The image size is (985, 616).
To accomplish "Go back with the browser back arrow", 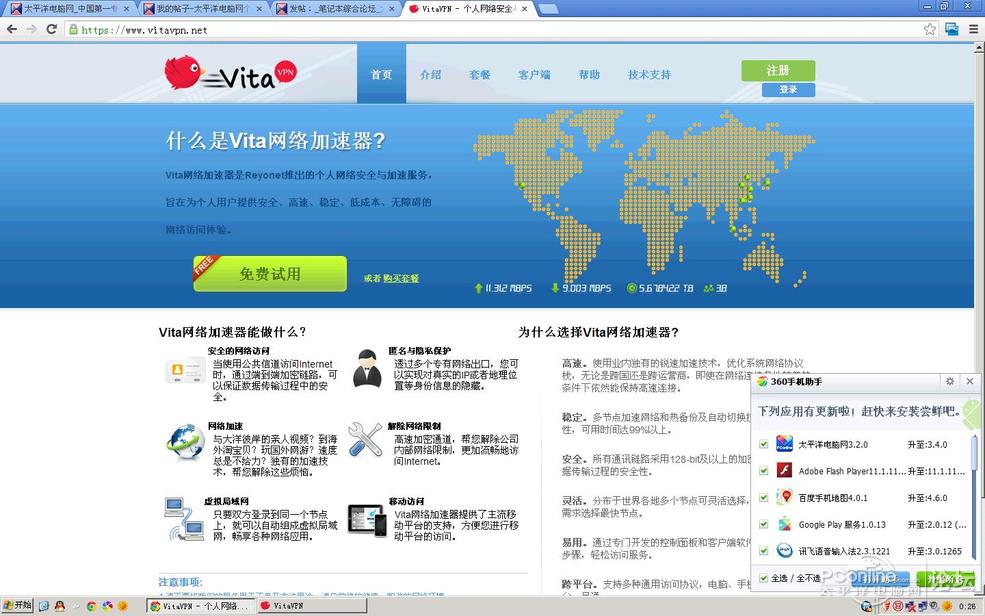I will point(12,30).
